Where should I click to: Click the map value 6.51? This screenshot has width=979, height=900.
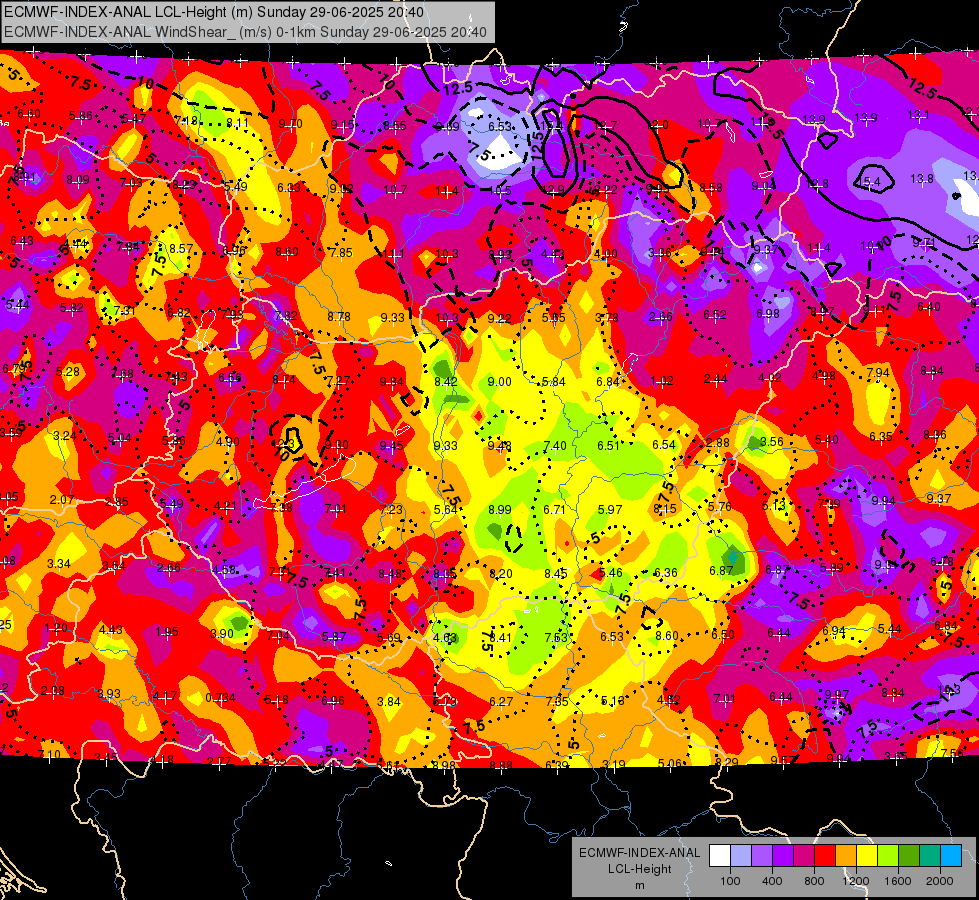coord(609,445)
